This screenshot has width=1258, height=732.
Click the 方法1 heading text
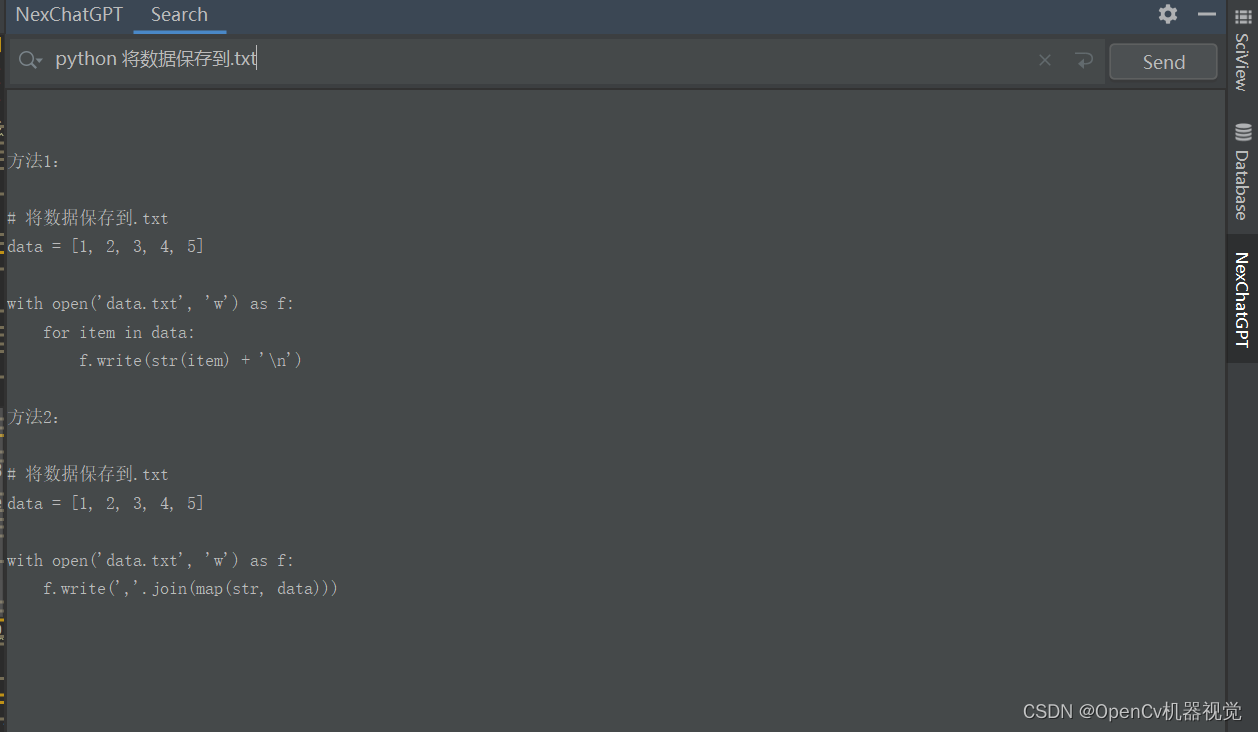tap(35, 161)
